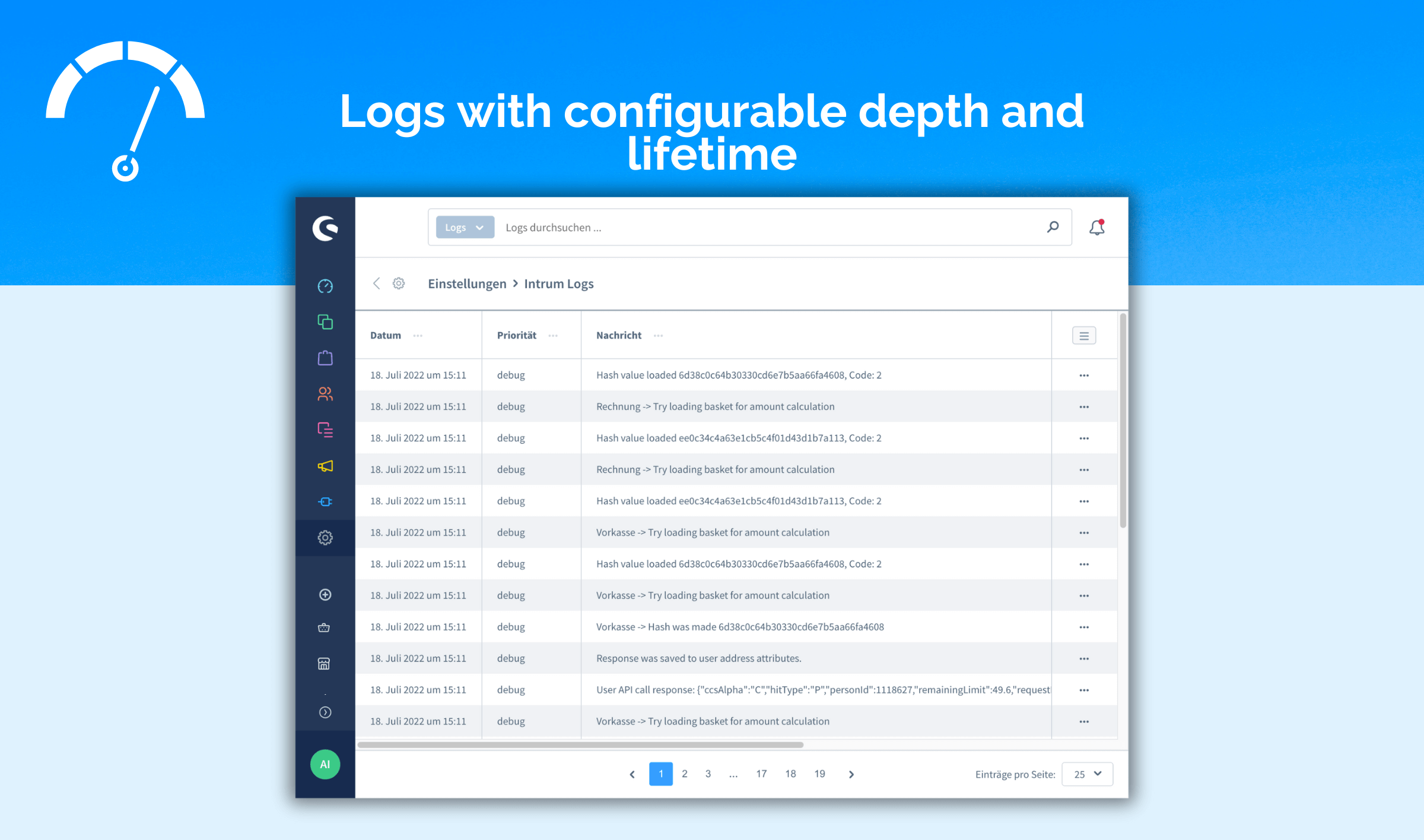Go to page 3

[708, 774]
